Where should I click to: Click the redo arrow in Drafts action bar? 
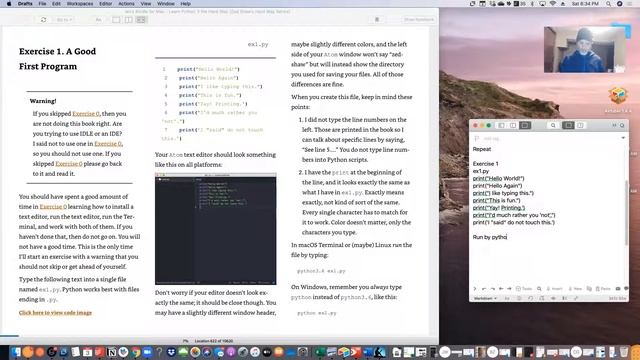tap(492, 289)
